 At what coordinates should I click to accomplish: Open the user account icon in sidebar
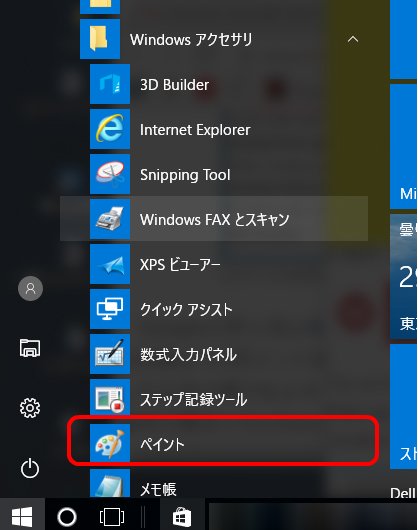[x=30, y=288]
